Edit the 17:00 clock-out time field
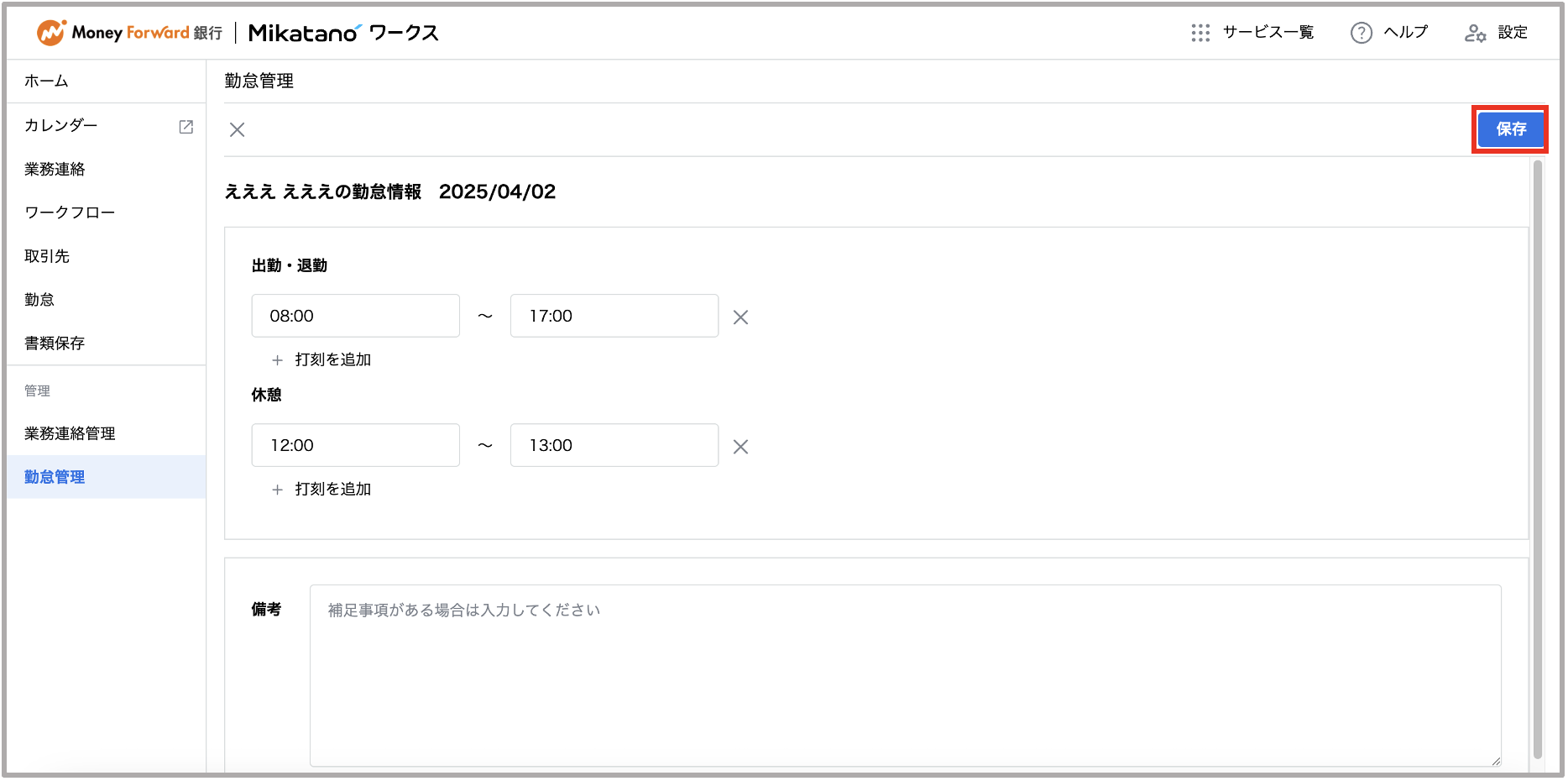The width and height of the screenshot is (1568, 781). (614, 316)
